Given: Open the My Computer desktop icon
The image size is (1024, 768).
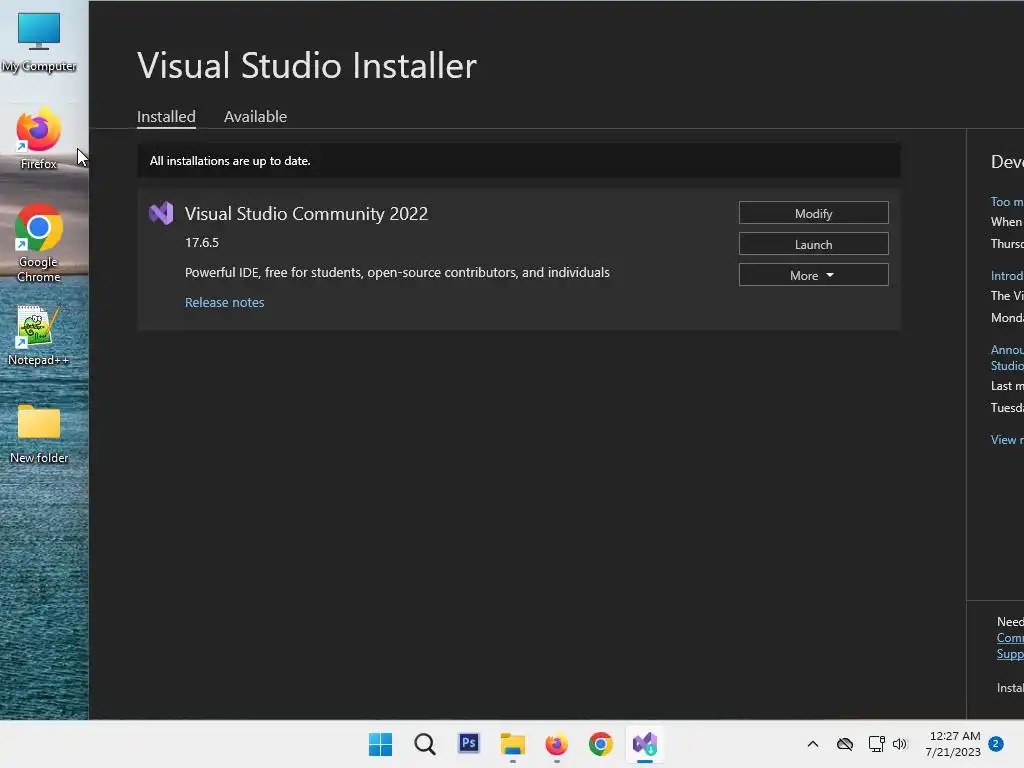Looking at the screenshot, I should click(x=39, y=41).
